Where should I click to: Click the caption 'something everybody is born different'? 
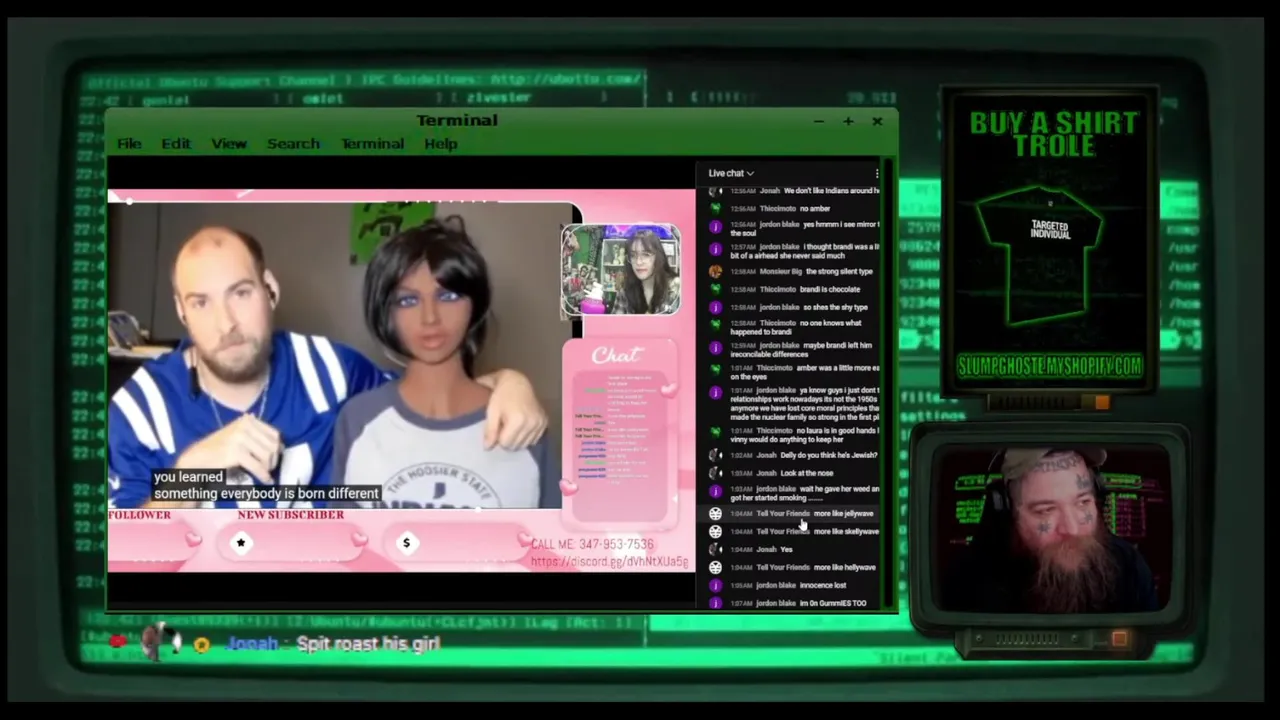tap(266, 493)
